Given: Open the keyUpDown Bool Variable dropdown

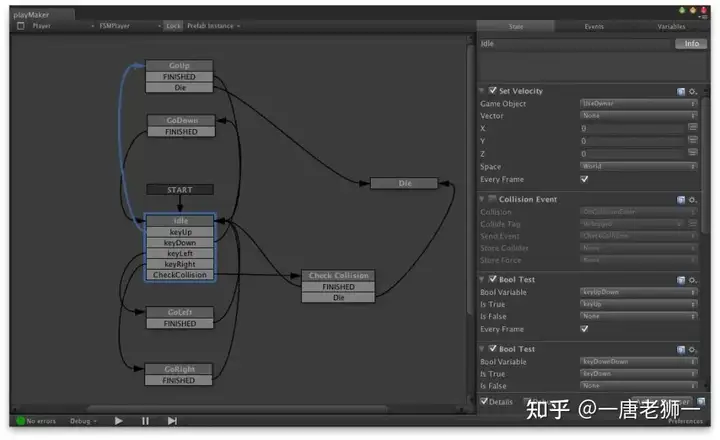Looking at the screenshot, I should [639, 292].
